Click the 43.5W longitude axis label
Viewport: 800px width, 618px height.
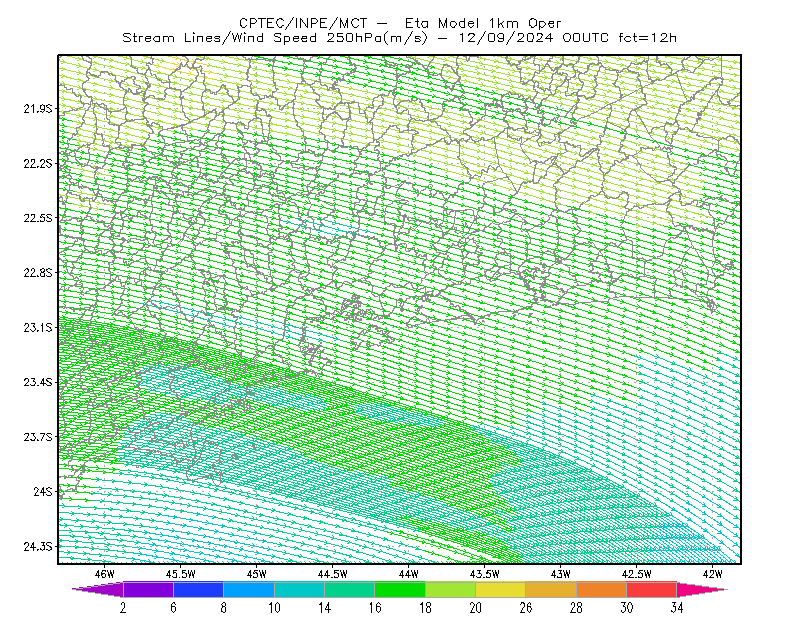pyautogui.click(x=485, y=574)
